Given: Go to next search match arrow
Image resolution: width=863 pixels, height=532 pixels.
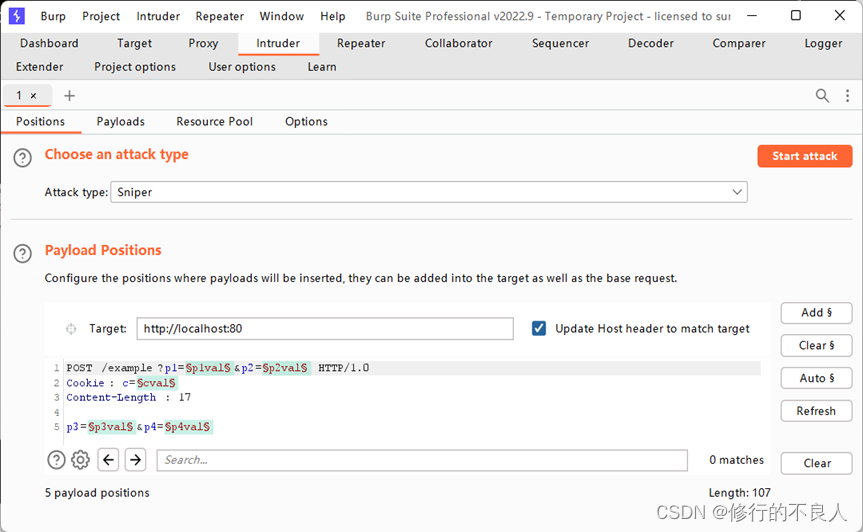Looking at the screenshot, I should (x=135, y=459).
